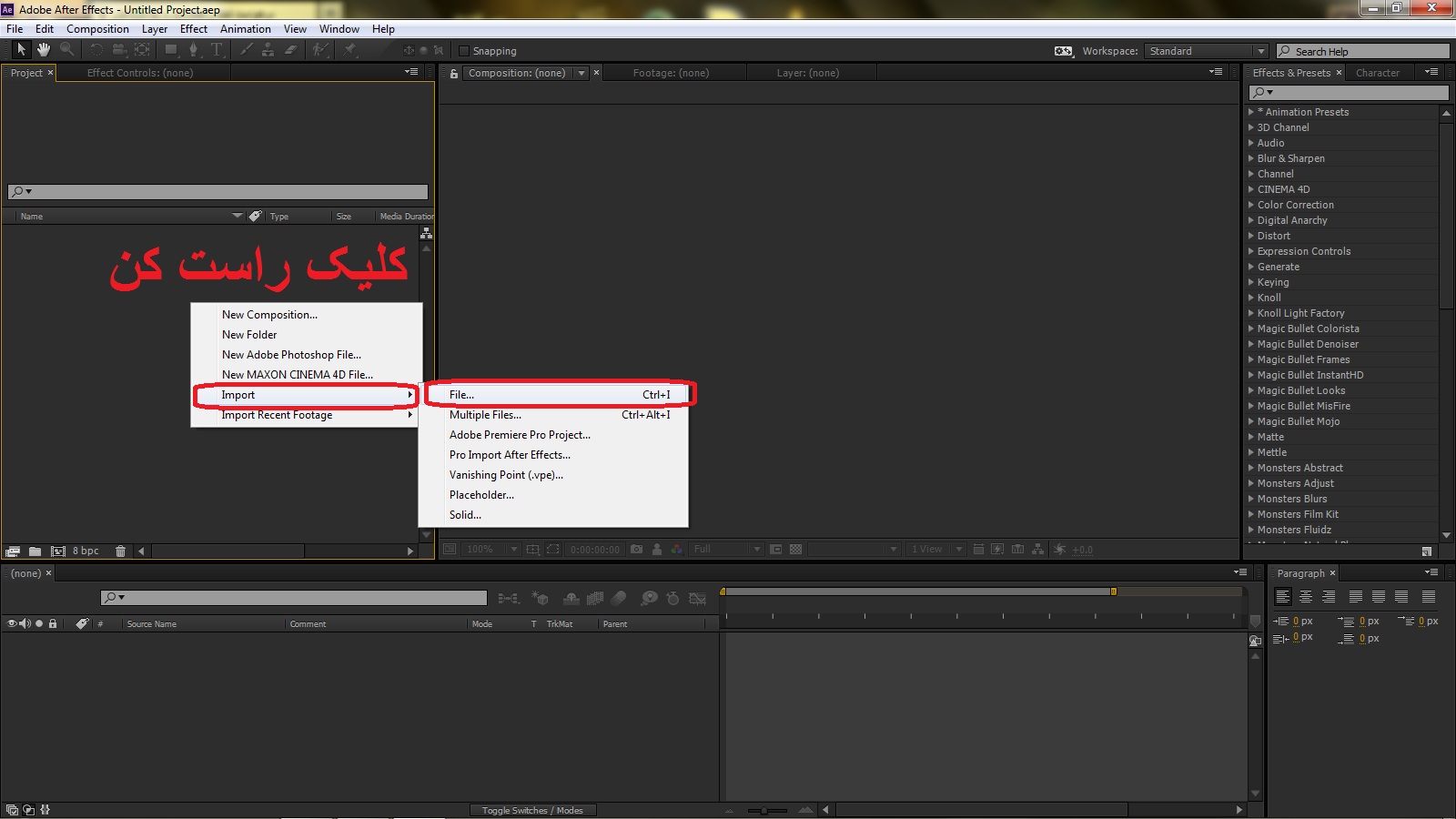Click Graph Editor icon in timeline
1456x819 pixels.
pyautogui.click(x=698, y=598)
